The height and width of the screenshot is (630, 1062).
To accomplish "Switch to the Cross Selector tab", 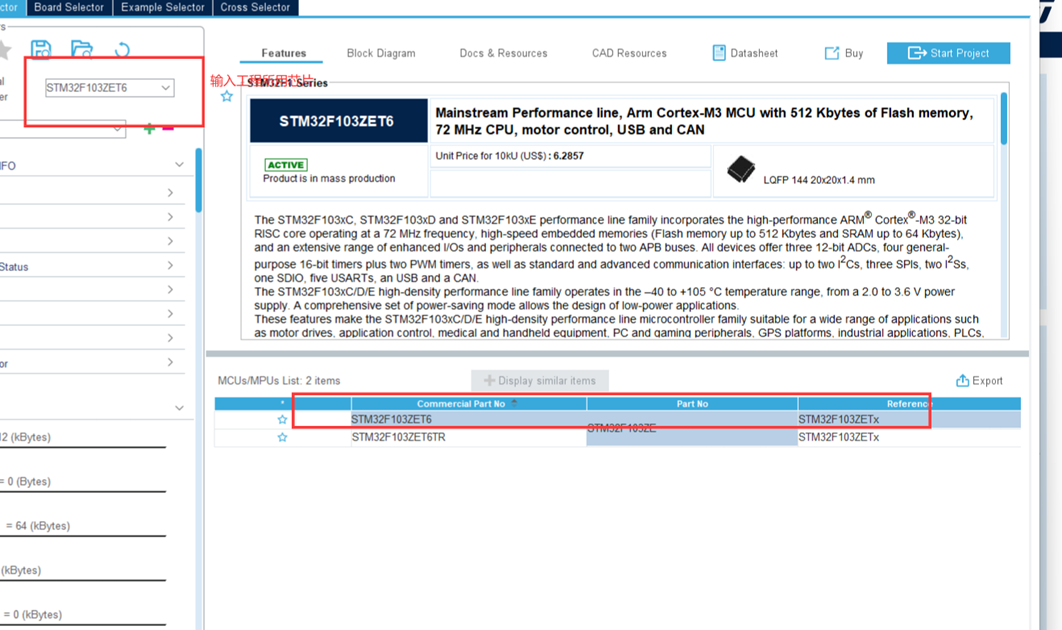I will coord(255,7).
